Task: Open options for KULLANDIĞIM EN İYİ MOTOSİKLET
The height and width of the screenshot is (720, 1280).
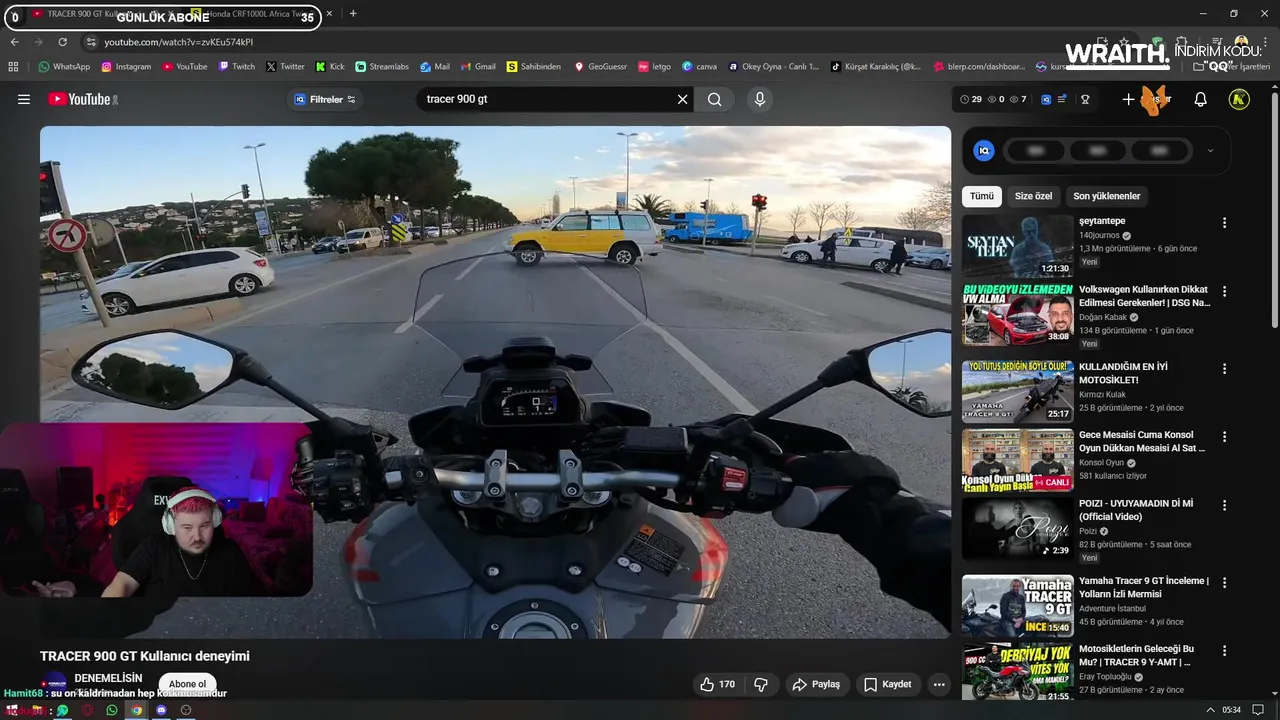Action: coord(1224,368)
